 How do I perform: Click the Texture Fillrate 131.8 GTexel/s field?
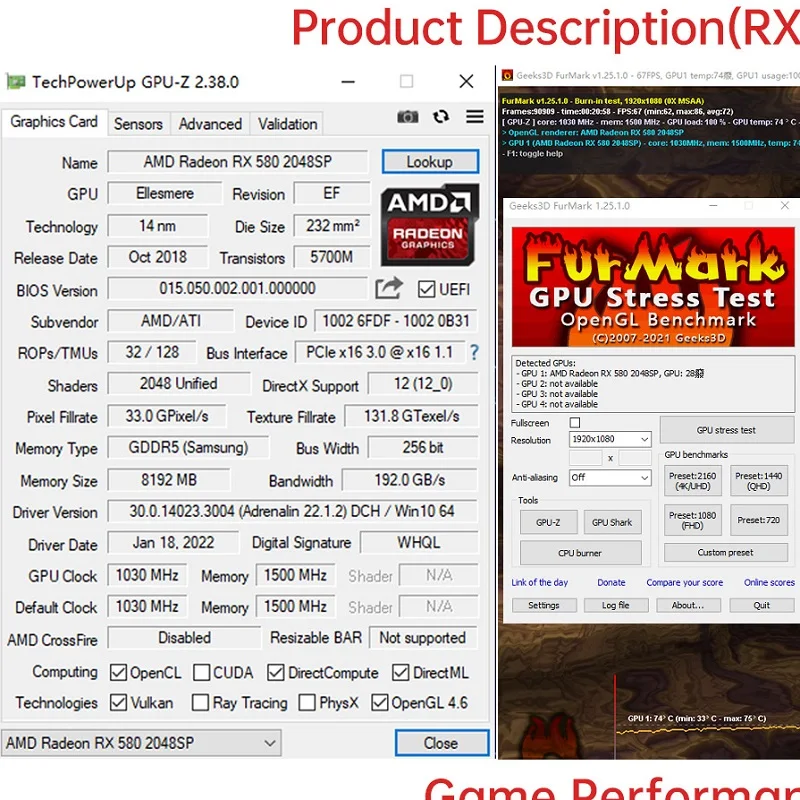tap(412, 416)
